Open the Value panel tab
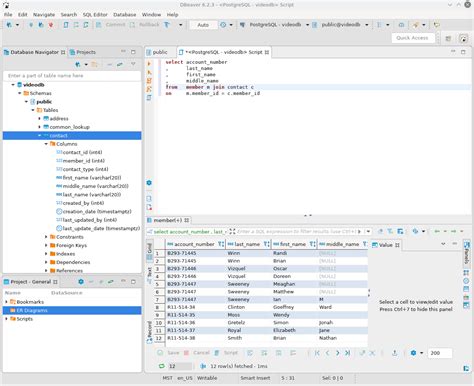The width and height of the screenshot is (474, 386). pyautogui.click(x=386, y=245)
